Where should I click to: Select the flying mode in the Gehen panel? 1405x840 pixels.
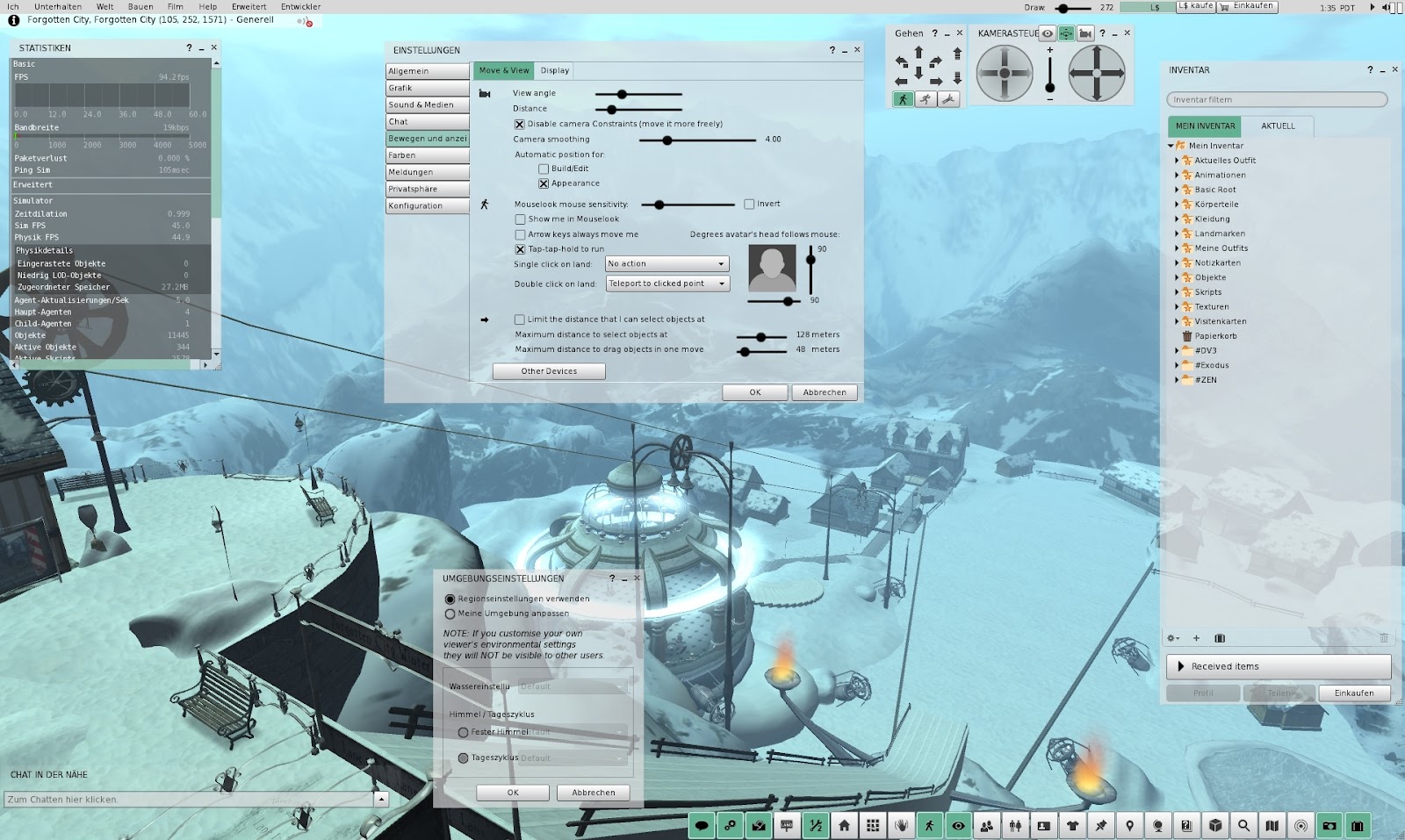947,98
